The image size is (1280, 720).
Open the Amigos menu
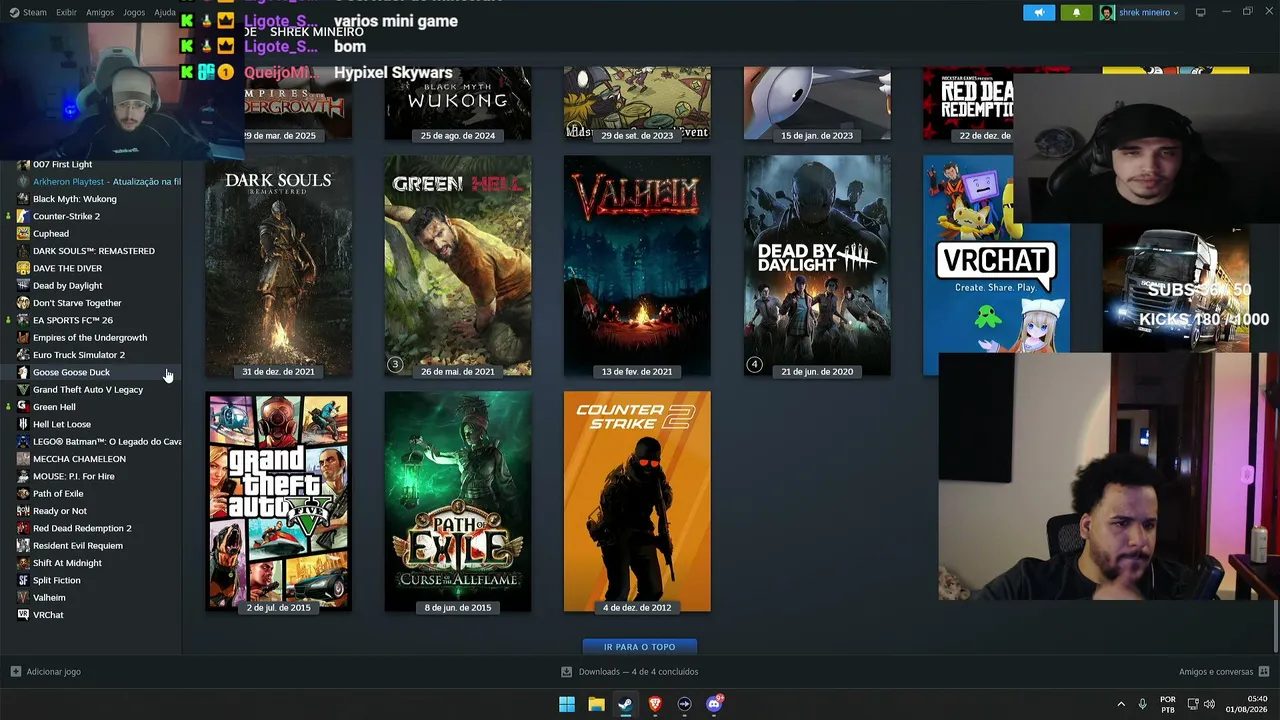[100, 13]
